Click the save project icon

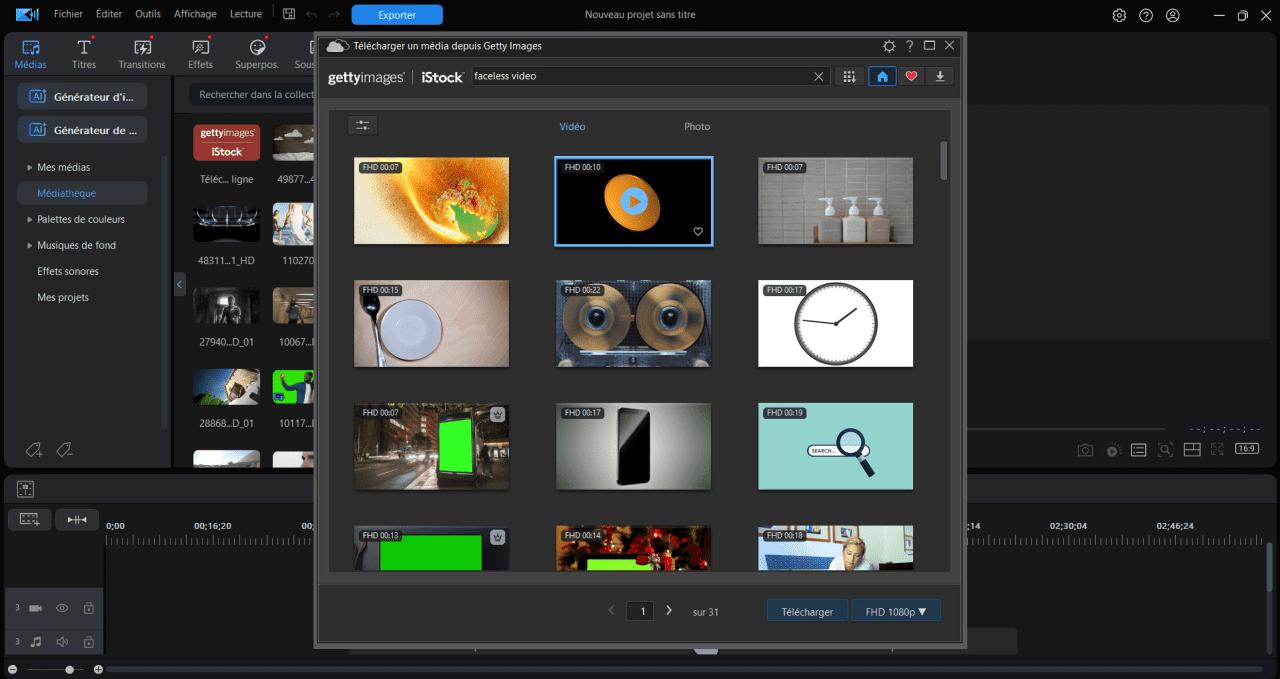click(x=289, y=14)
